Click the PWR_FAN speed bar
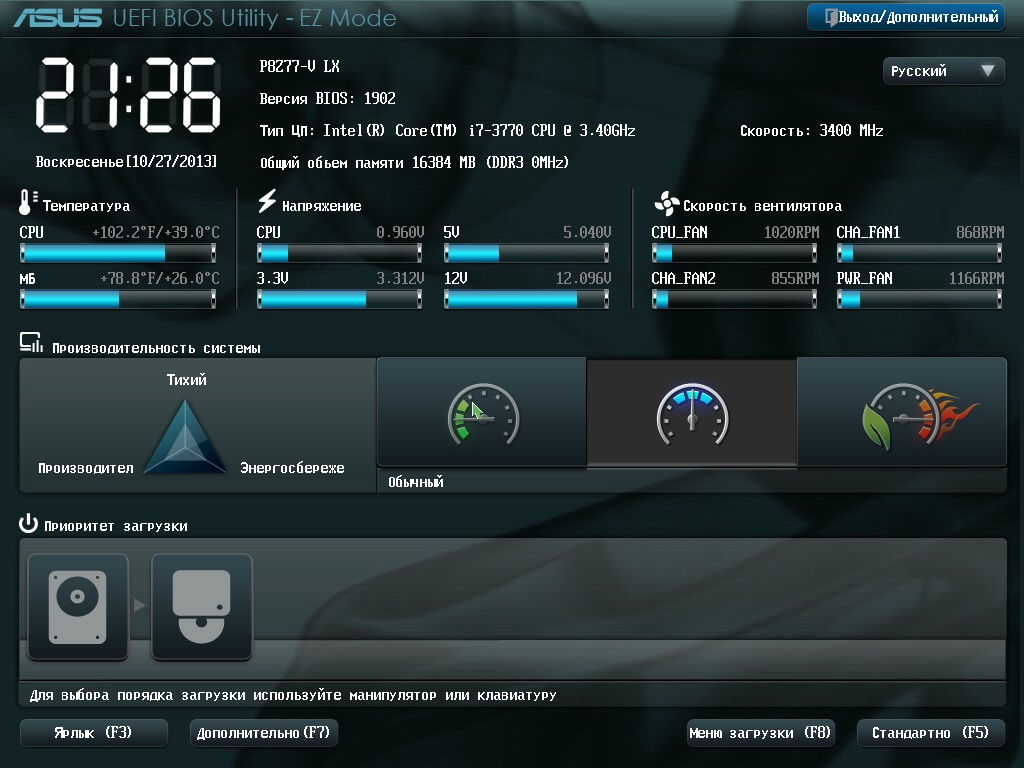1024x768 pixels. [x=920, y=299]
